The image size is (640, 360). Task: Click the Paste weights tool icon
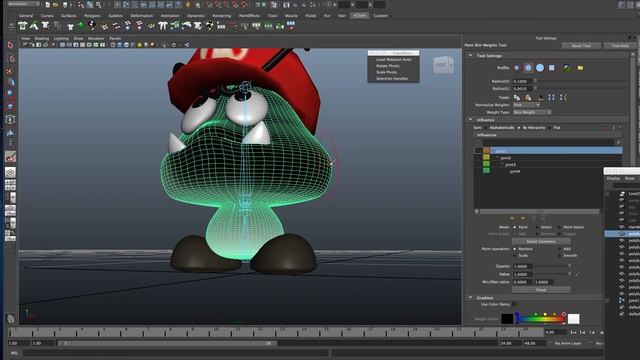pos(528,98)
